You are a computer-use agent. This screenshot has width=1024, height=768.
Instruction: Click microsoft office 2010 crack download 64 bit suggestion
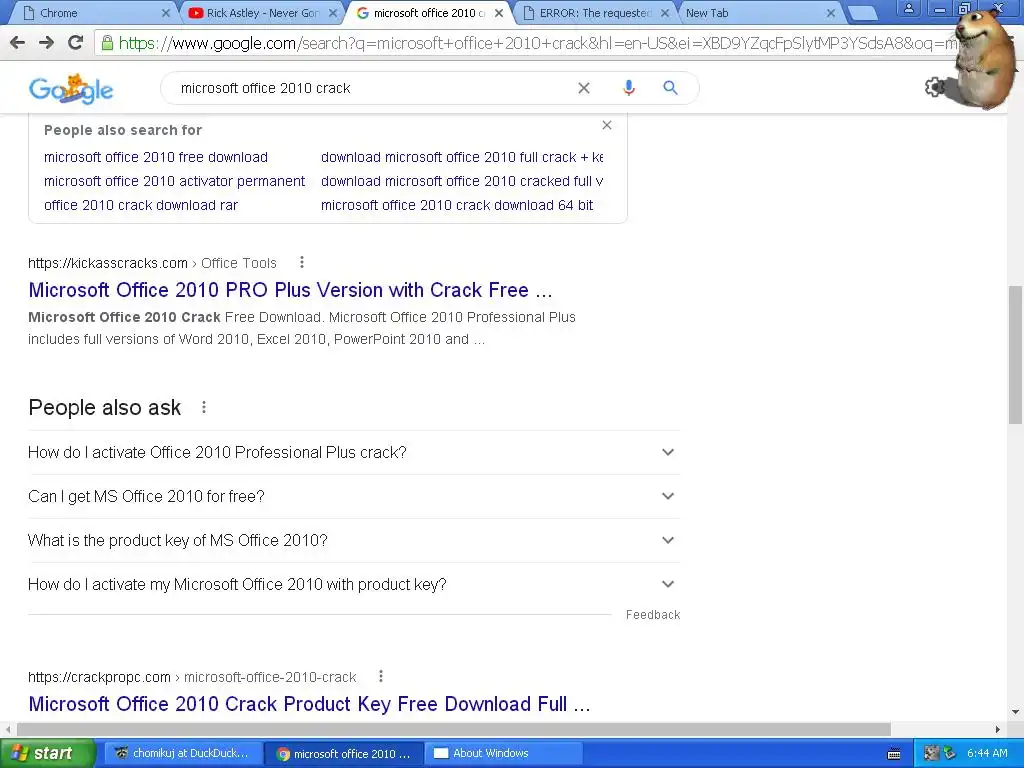[457, 205]
